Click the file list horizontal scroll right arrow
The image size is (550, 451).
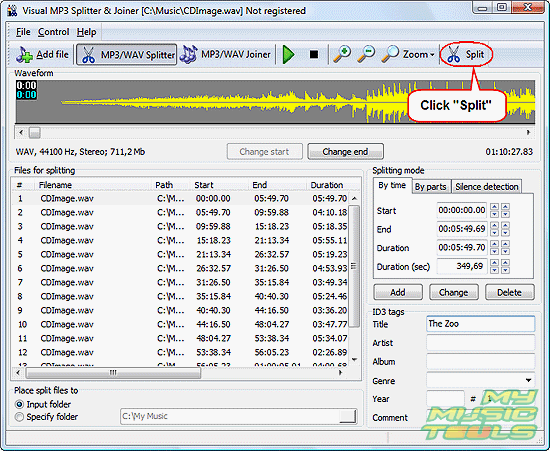pyautogui.click(x=341, y=372)
